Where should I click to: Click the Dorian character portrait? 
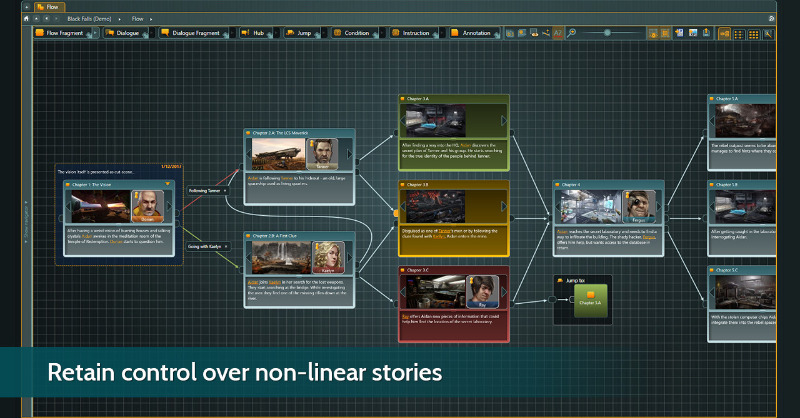tap(147, 206)
